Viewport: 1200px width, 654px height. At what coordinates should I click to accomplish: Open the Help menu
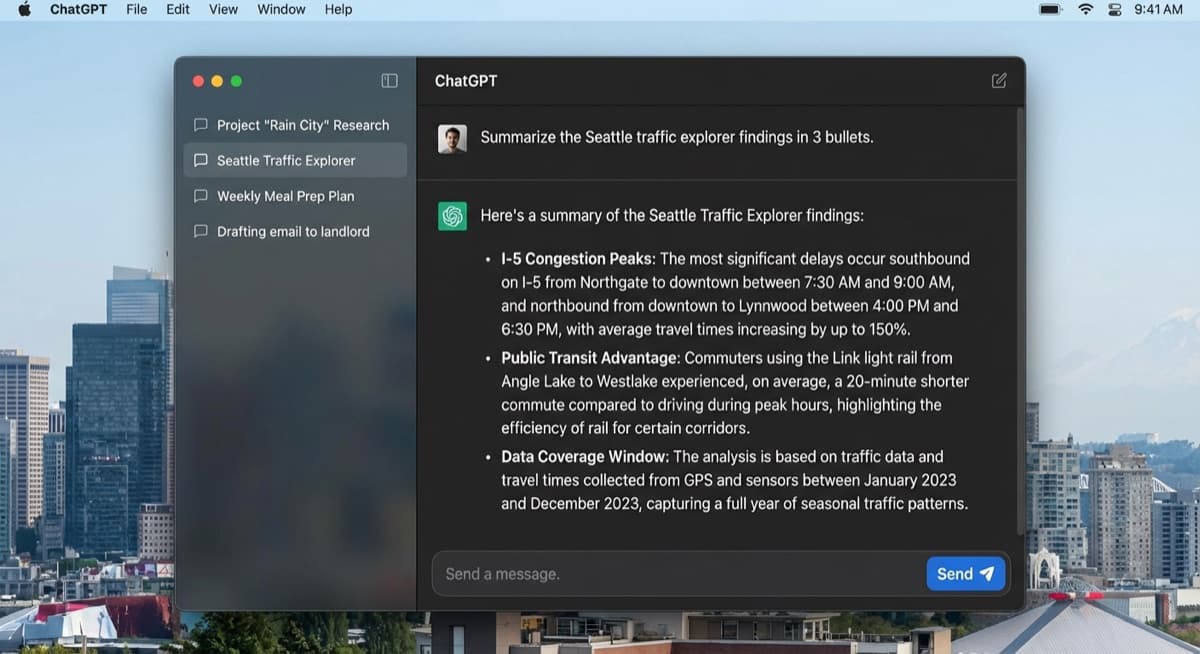(338, 9)
